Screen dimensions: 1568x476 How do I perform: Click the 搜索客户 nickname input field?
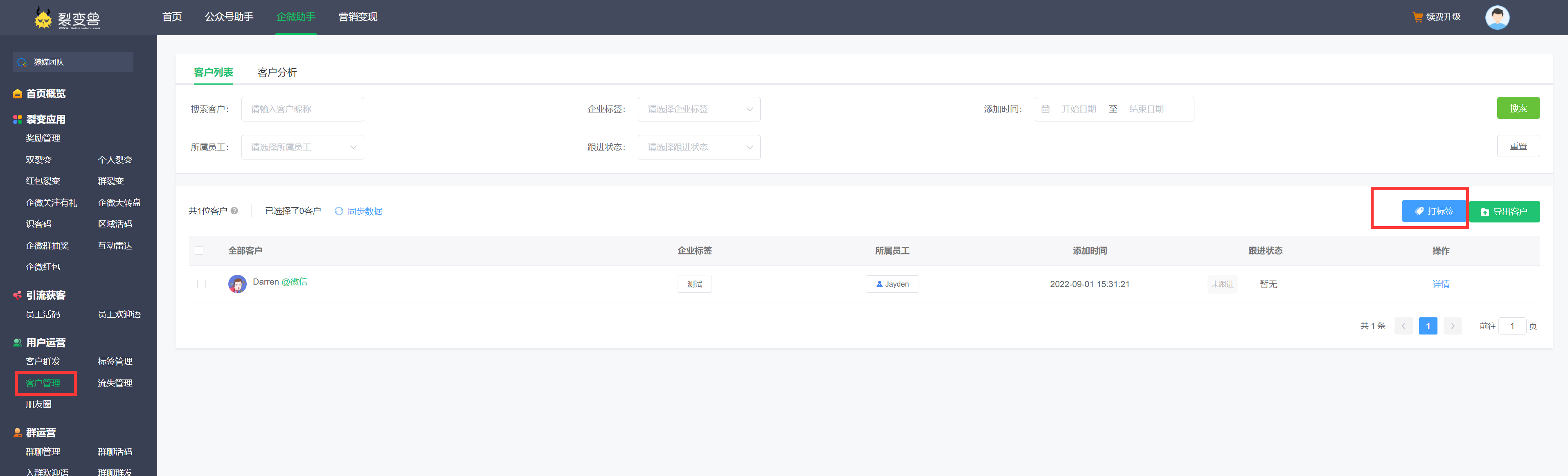coord(302,109)
